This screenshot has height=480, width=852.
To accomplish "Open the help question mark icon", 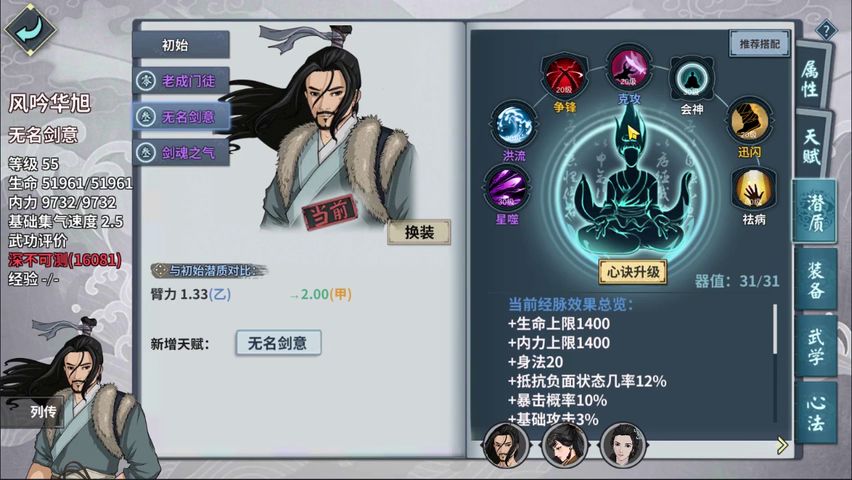I will [826, 30].
